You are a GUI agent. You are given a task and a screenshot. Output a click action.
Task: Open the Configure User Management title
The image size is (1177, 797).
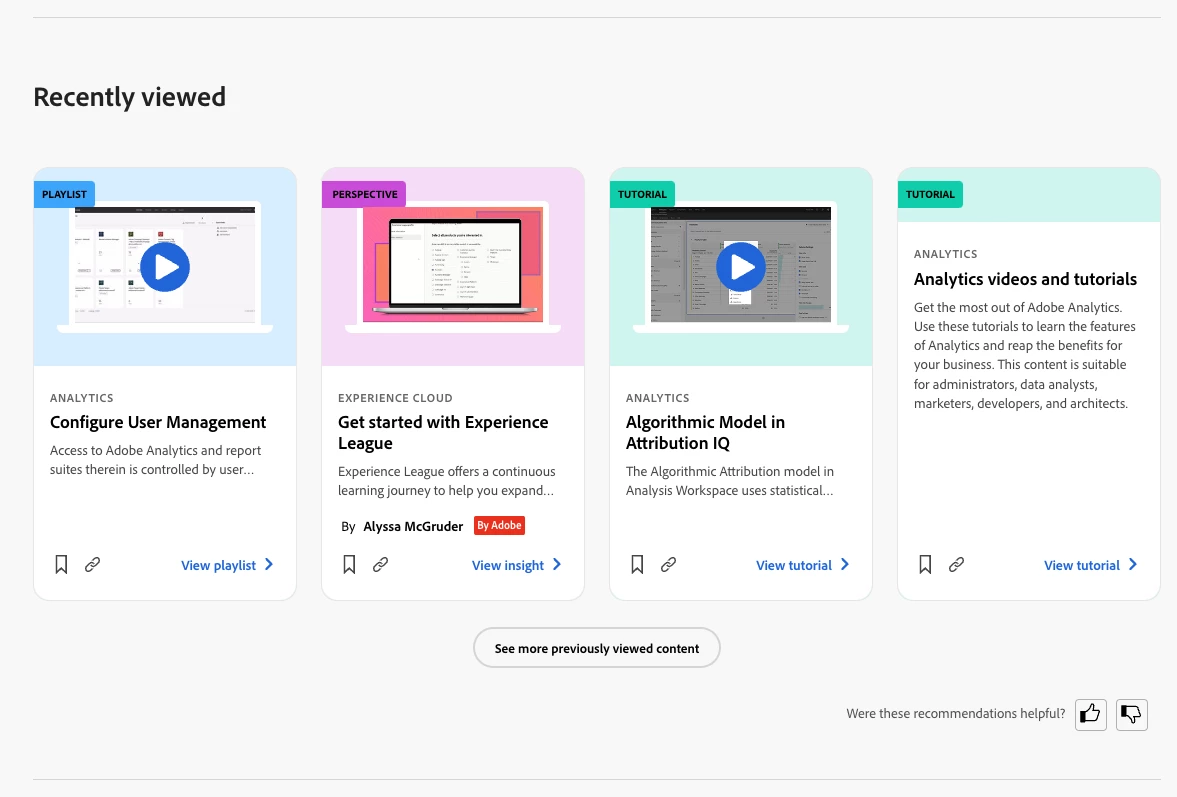(158, 423)
